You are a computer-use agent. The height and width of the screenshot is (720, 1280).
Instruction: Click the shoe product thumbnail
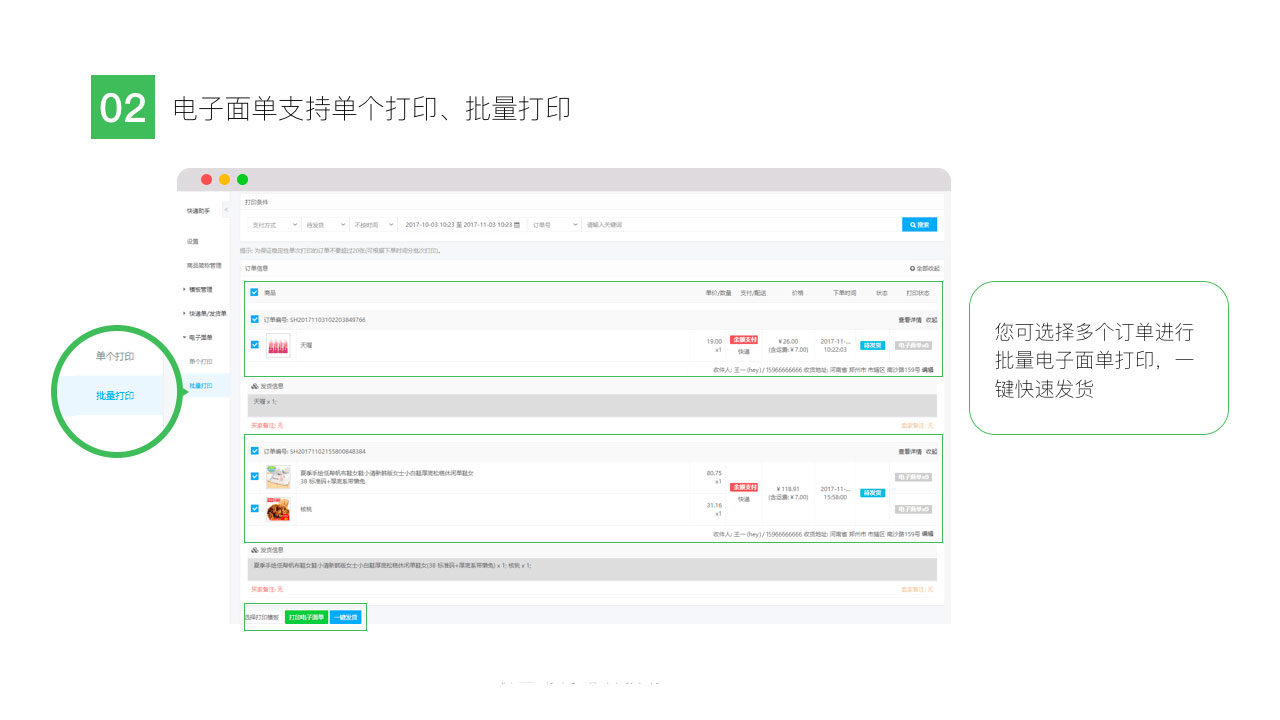tap(278, 476)
